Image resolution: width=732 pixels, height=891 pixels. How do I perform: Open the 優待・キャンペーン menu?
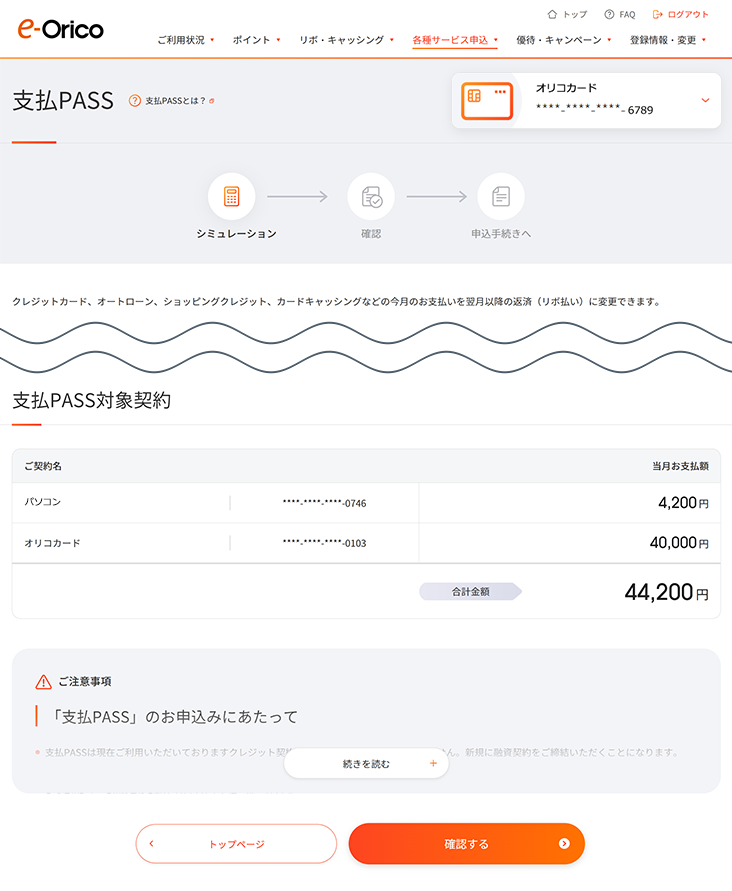point(564,40)
